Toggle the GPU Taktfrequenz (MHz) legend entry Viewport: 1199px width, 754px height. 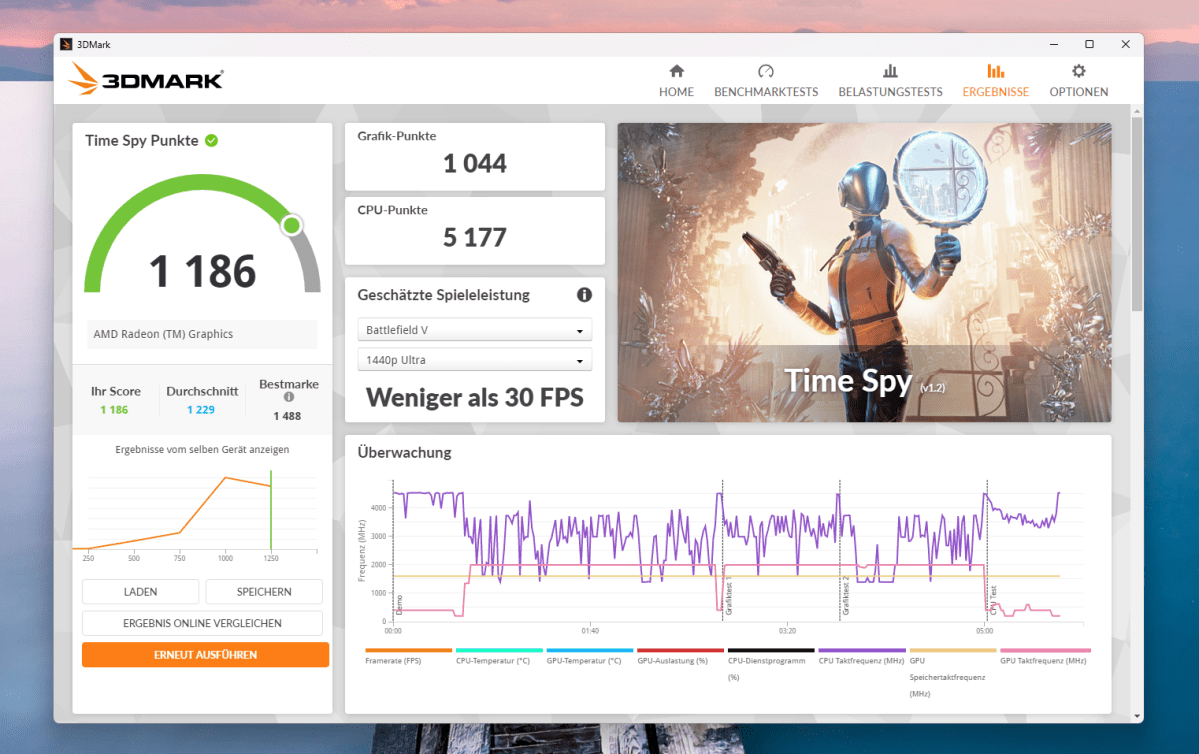click(x=1045, y=656)
